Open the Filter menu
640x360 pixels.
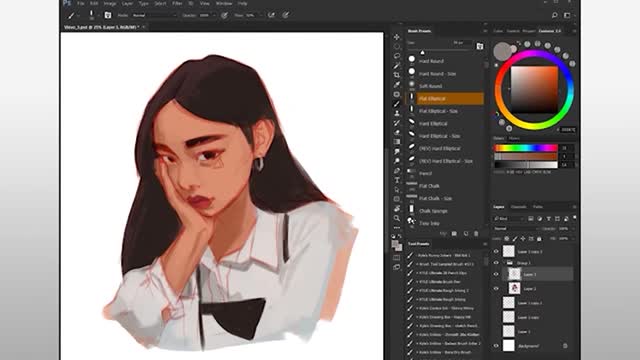(x=177, y=3)
